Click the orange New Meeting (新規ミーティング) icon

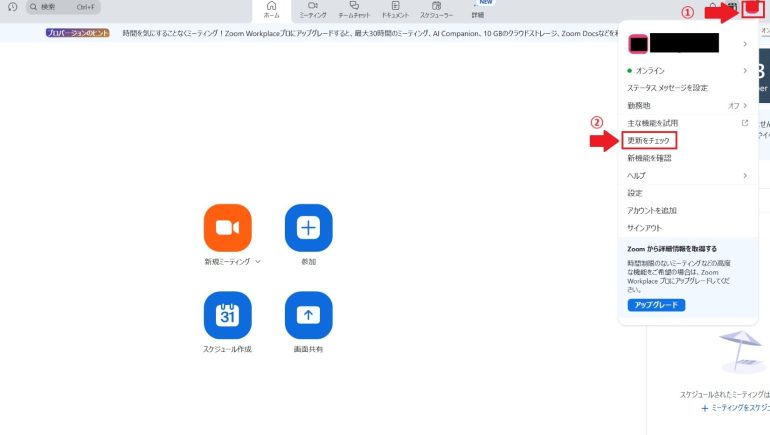tap(227, 228)
